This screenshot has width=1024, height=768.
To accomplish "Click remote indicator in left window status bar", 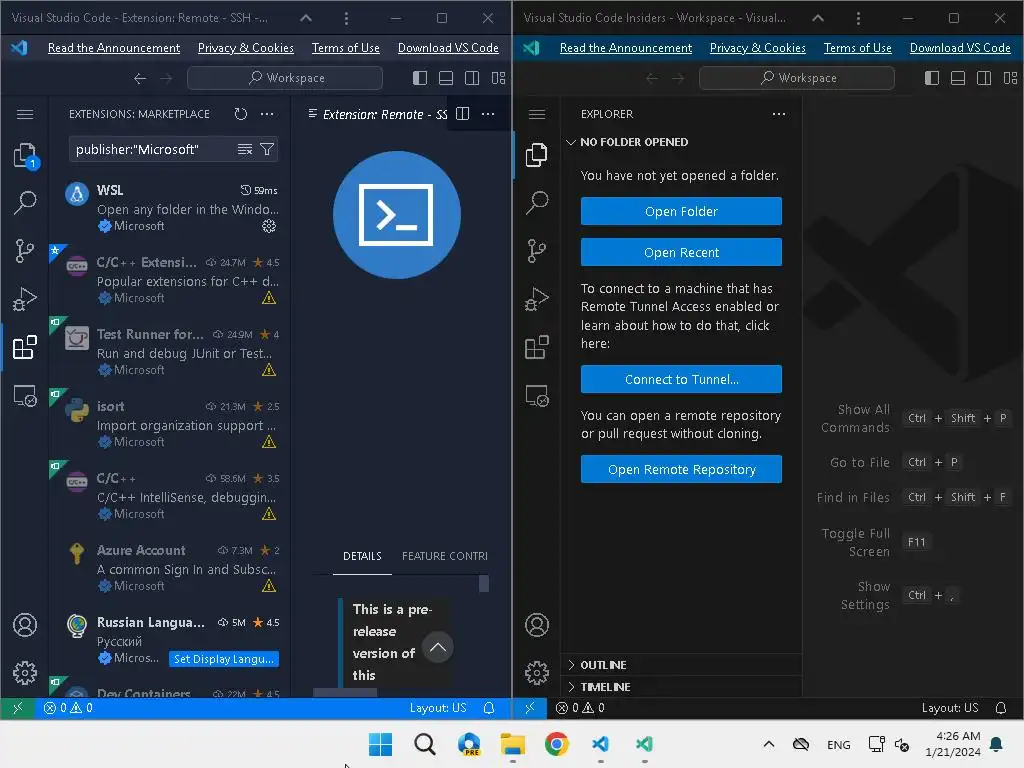I will point(18,708).
